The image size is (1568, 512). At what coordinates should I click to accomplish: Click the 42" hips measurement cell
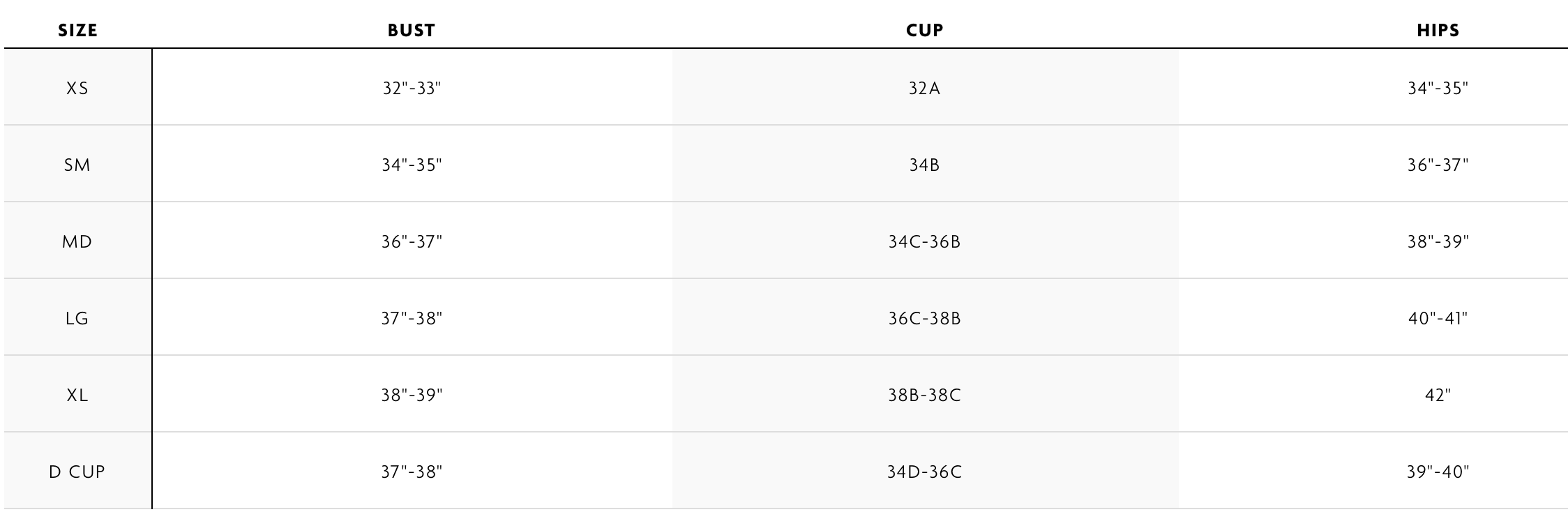coord(1438,396)
